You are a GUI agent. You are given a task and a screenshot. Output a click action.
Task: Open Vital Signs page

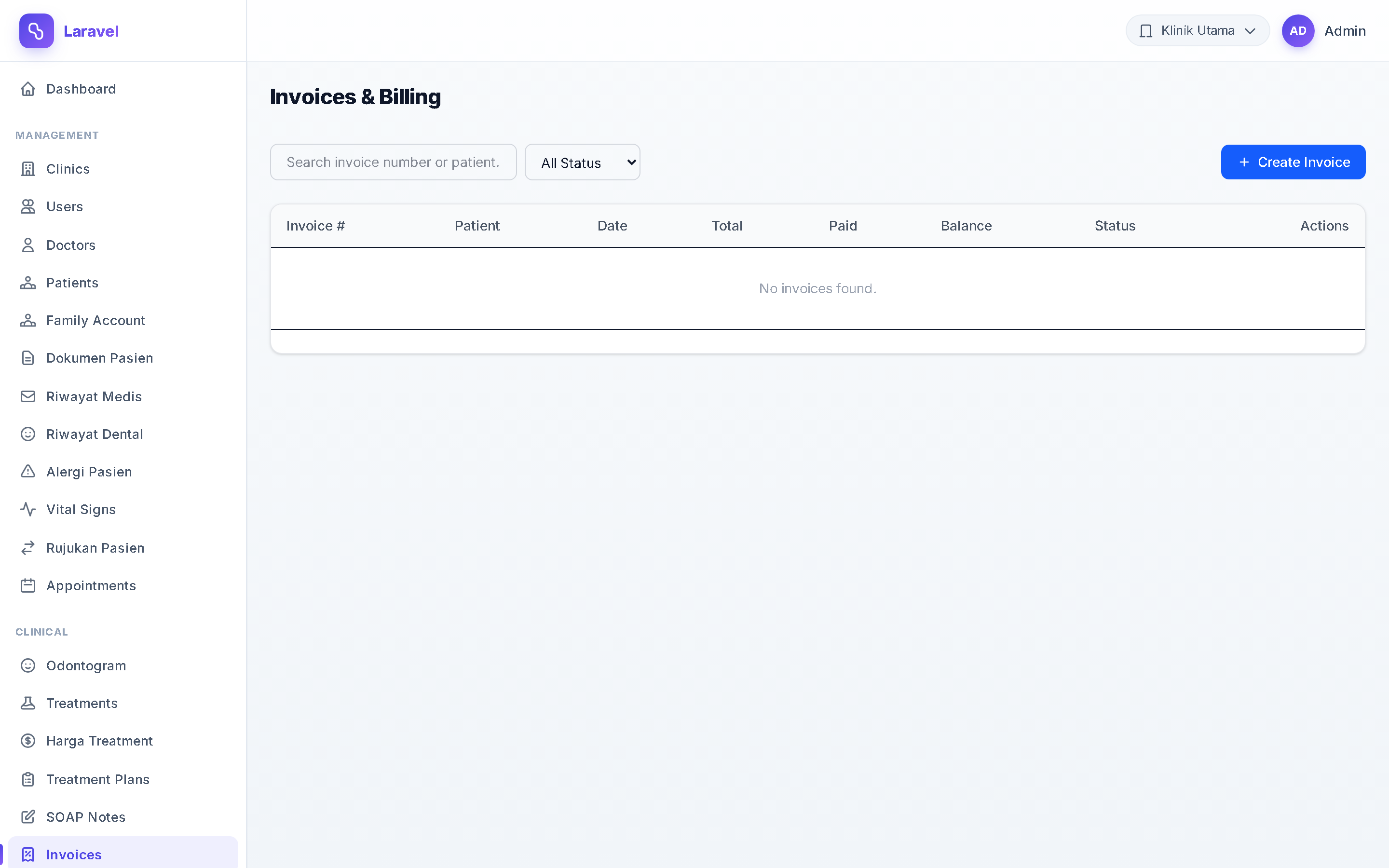point(123,509)
